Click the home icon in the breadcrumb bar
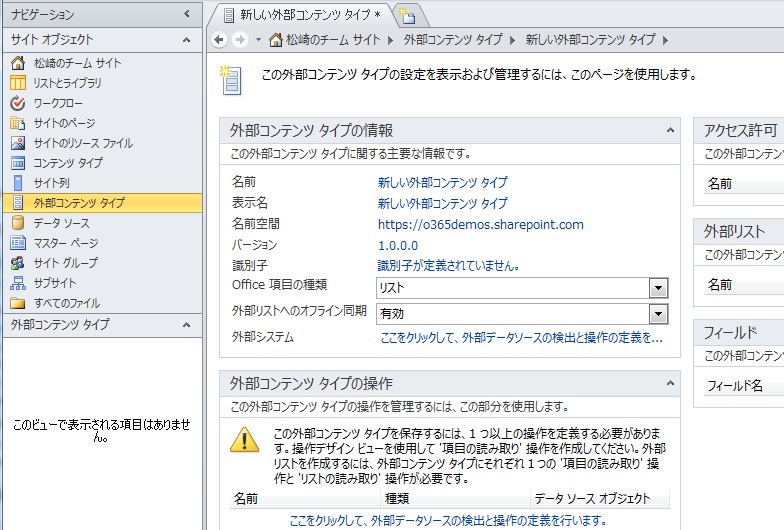The height and width of the screenshot is (530, 784). (276, 40)
